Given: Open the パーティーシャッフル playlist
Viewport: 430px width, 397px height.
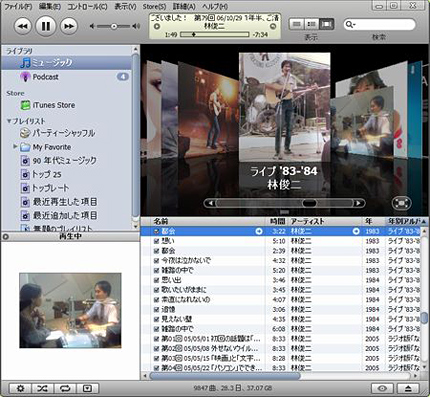Looking at the screenshot, I should [66, 133].
